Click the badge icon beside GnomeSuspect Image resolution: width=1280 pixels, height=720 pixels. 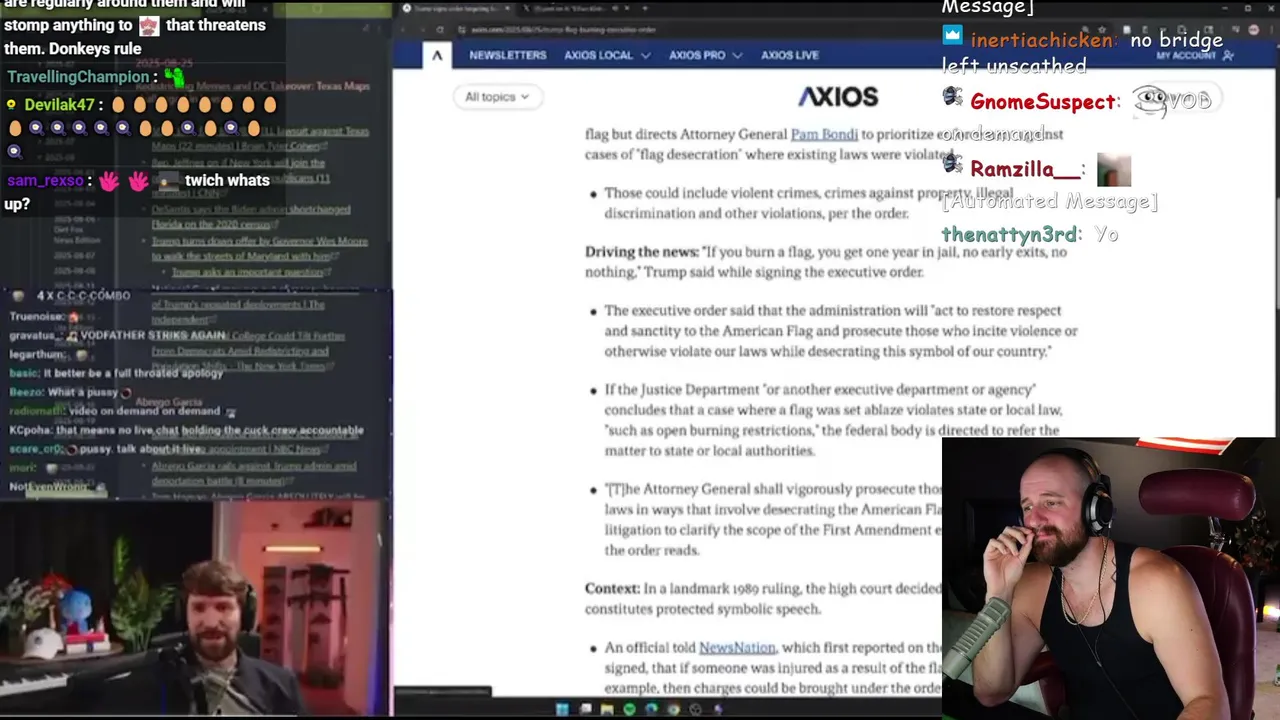pos(952,98)
